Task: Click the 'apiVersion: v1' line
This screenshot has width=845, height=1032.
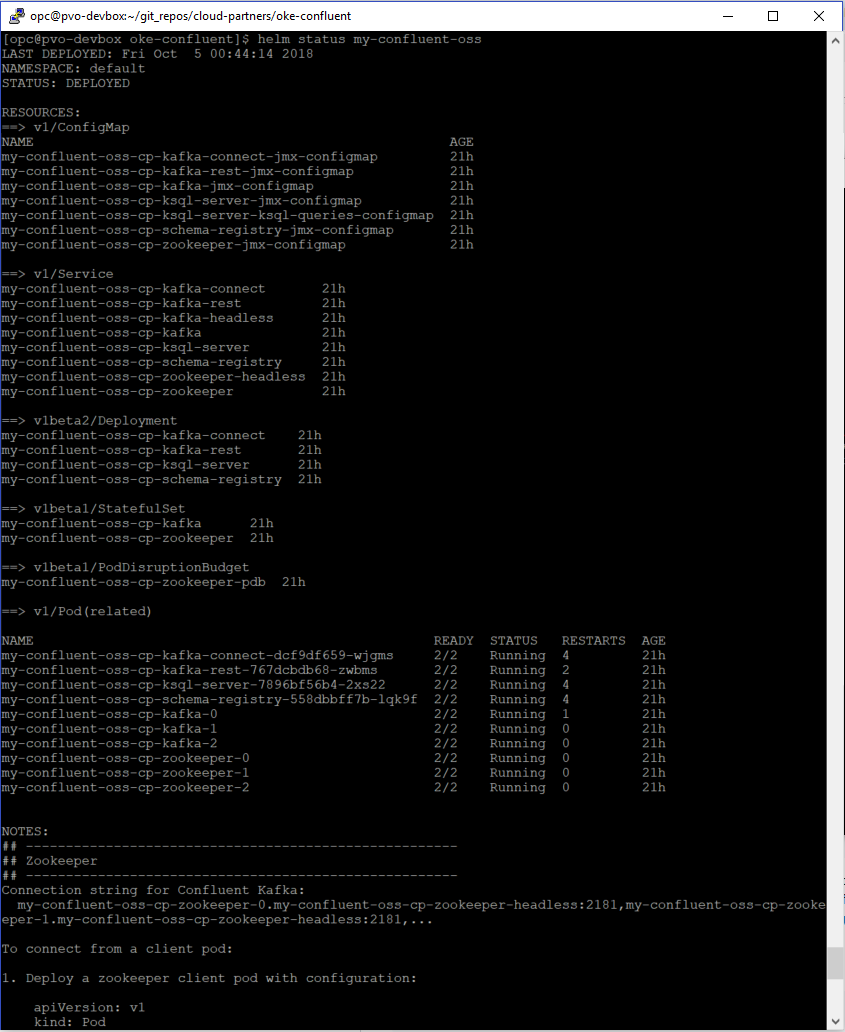Action: point(90,1008)
